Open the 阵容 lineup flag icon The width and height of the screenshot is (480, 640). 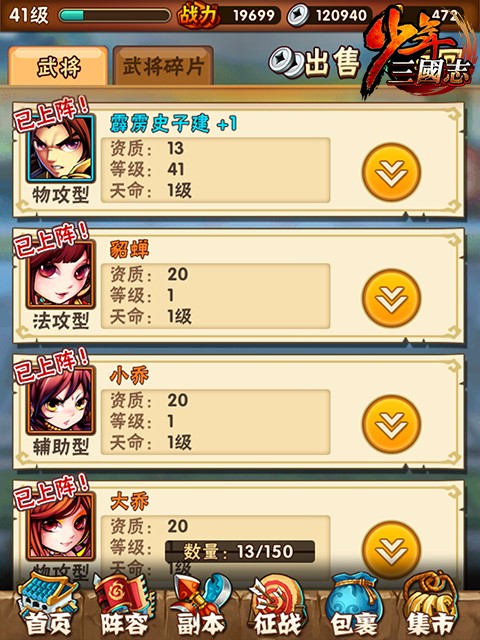(x=124, y=605)
